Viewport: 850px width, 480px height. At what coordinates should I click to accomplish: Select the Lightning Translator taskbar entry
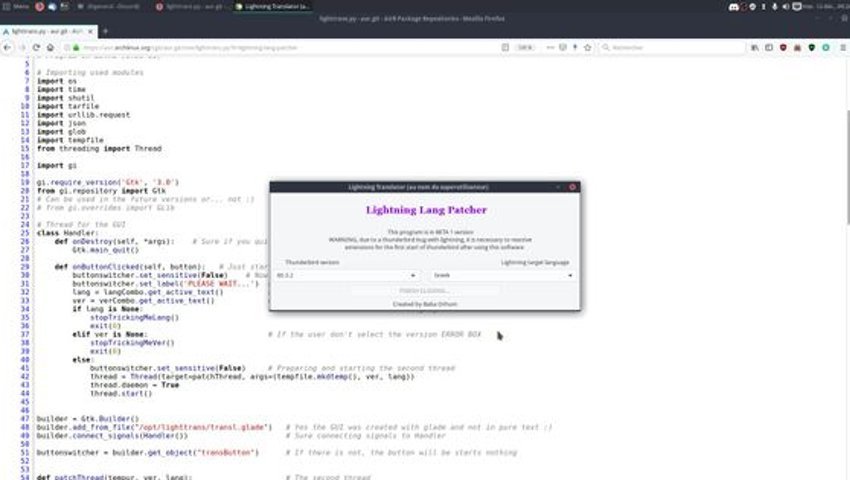[273, 7]
